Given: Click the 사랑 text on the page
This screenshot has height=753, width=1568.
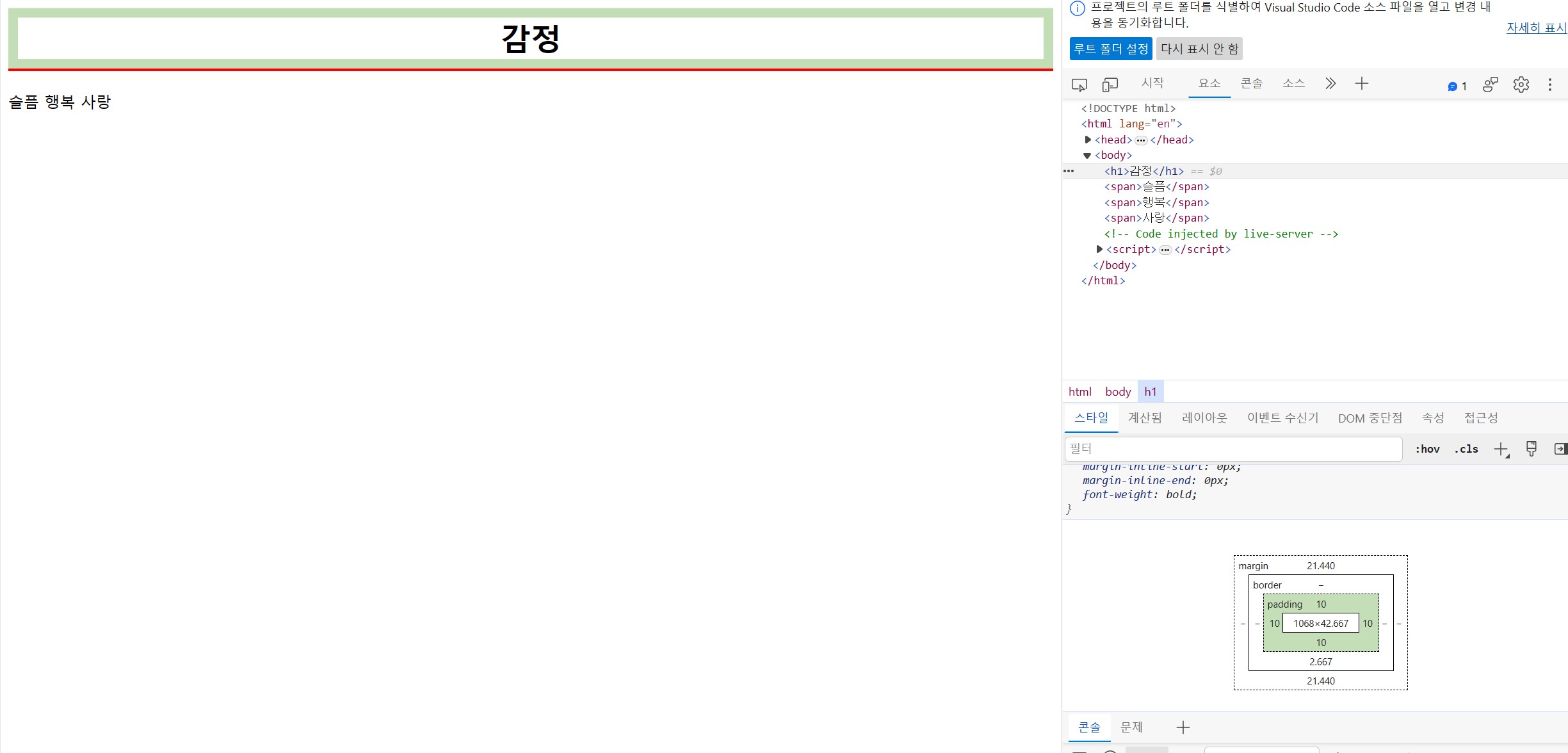Looking at the screenshot, I should [96, 102].
